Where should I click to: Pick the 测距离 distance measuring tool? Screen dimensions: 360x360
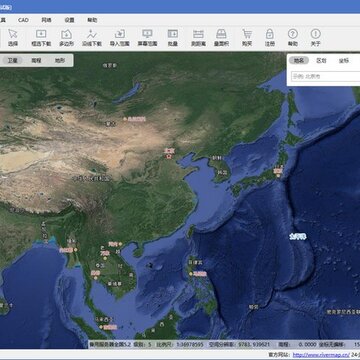[198, 38]
